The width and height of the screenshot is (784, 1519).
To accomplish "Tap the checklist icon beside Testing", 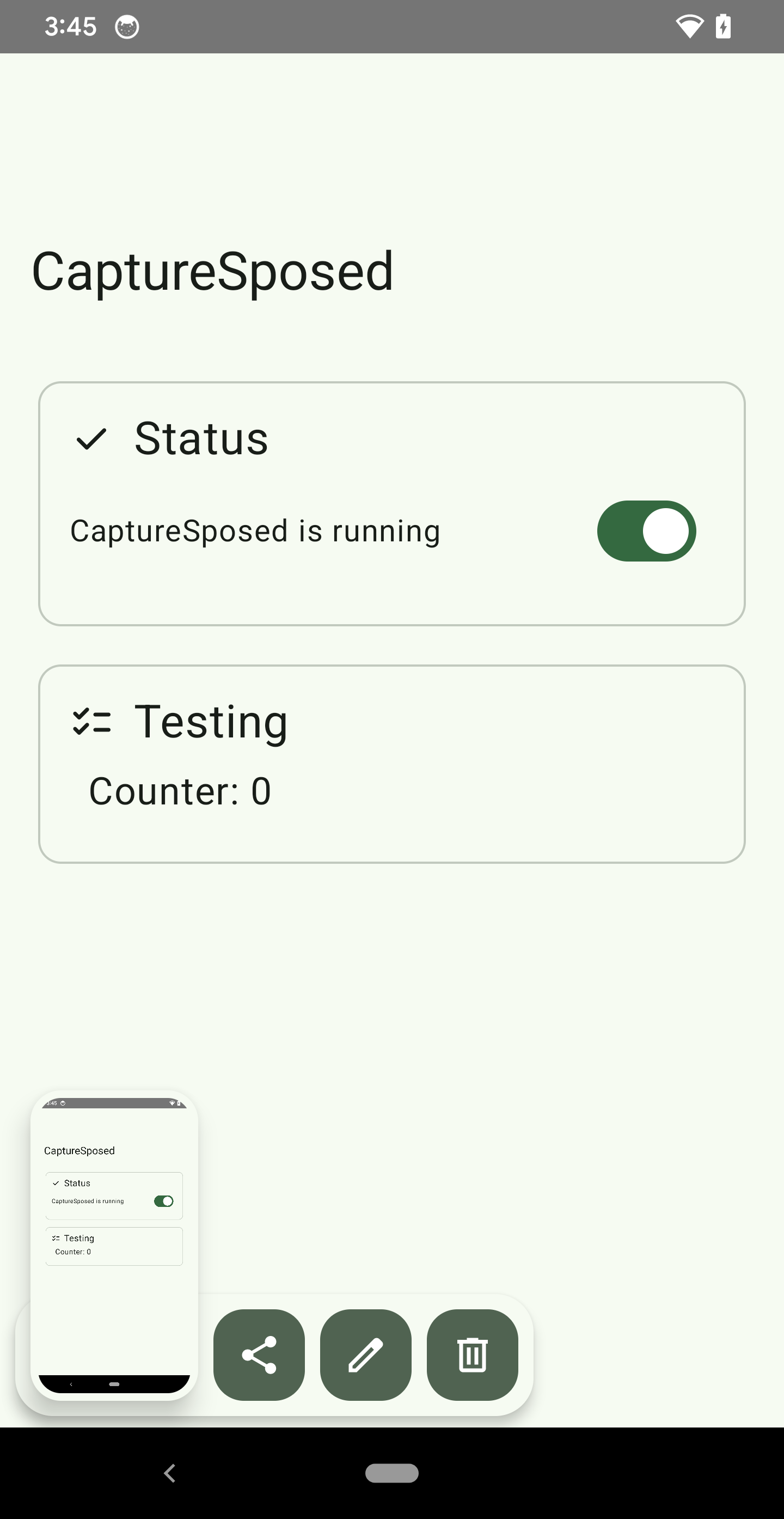I will [92, 722].
